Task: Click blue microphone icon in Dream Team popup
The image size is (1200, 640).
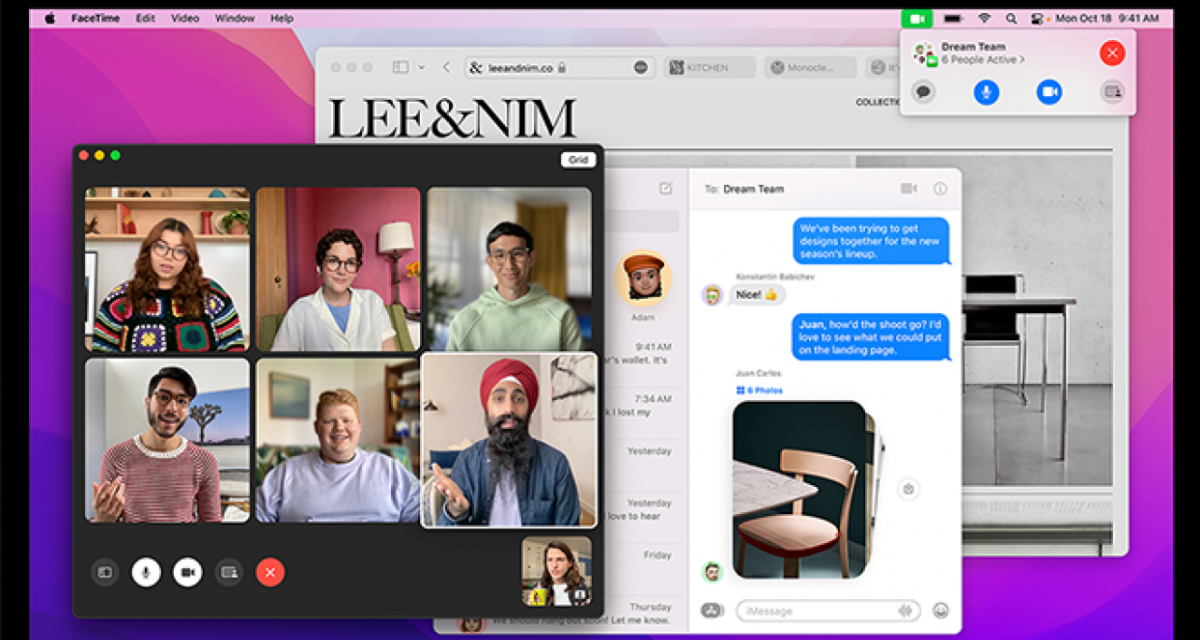Action: pos(986,92)
